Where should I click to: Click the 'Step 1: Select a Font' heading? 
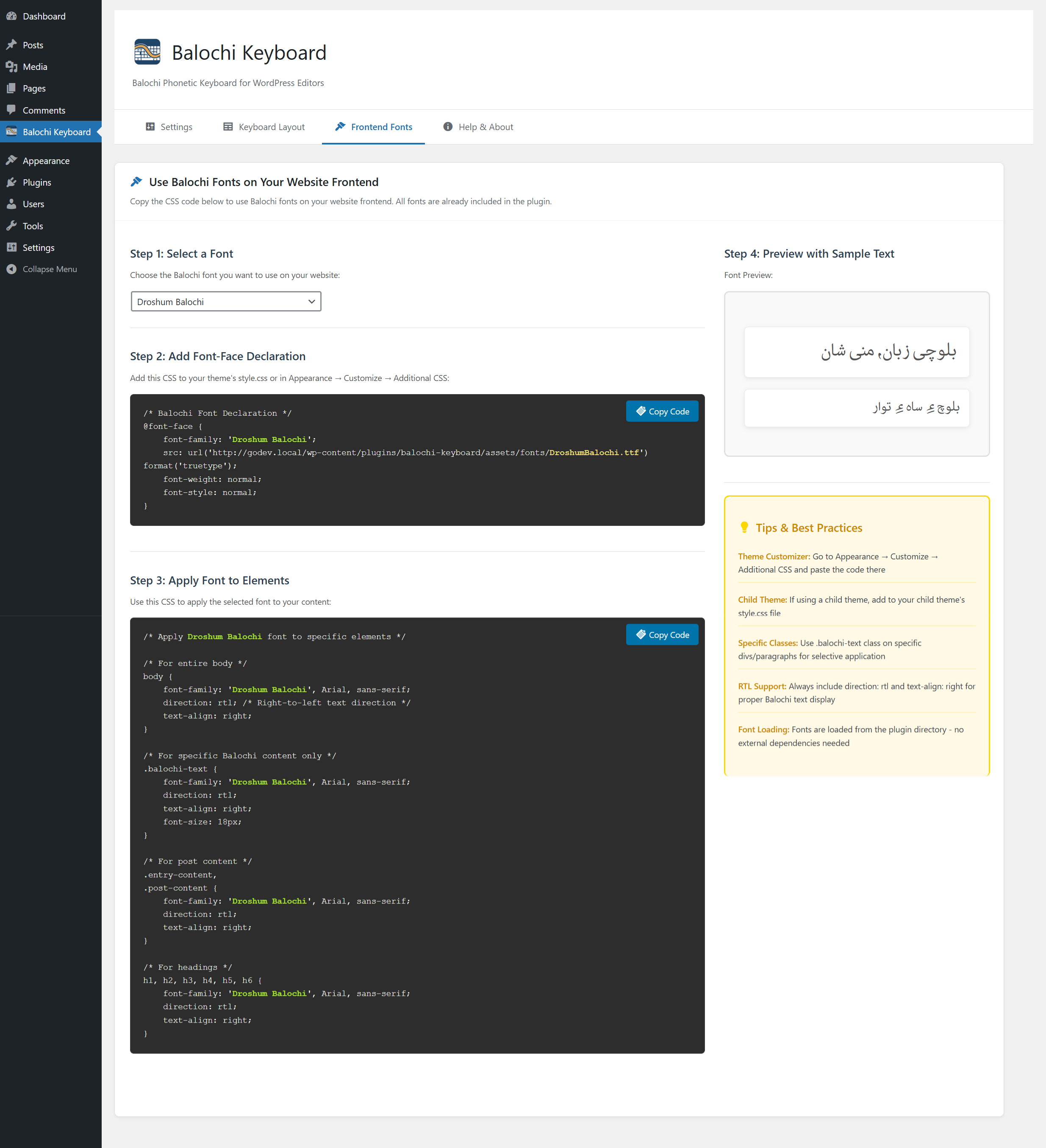click(182, 253)
